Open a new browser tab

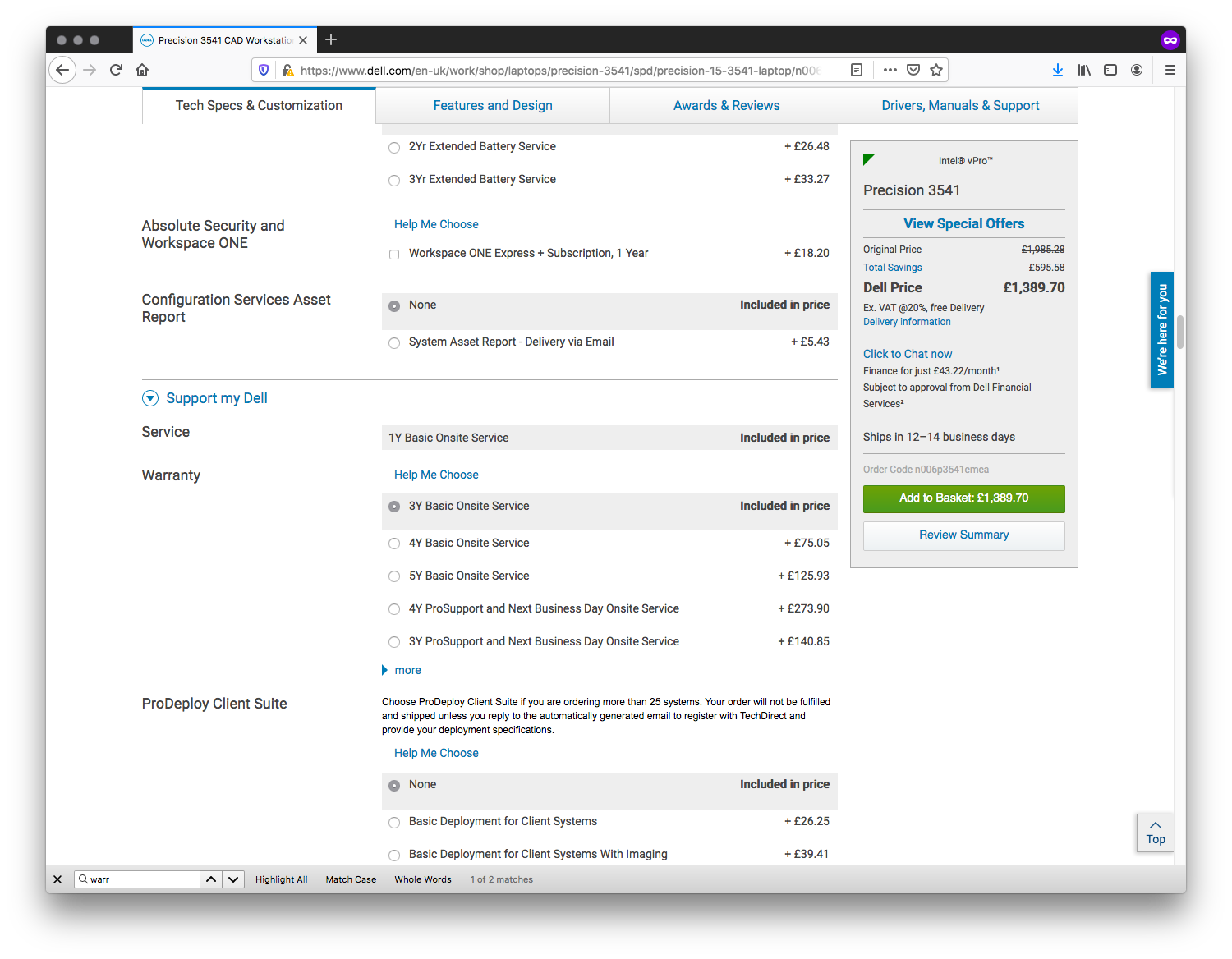pos(331,39)
